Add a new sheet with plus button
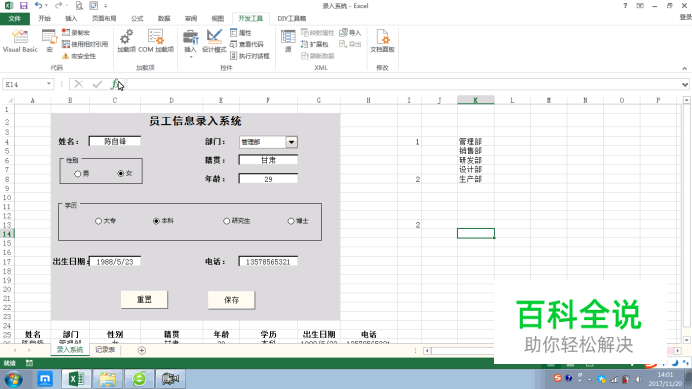692x389 pixels. [142, 350]
